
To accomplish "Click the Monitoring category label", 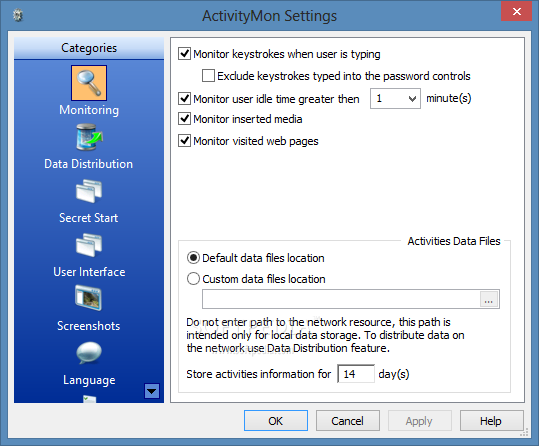I will (x=89, y=110).
